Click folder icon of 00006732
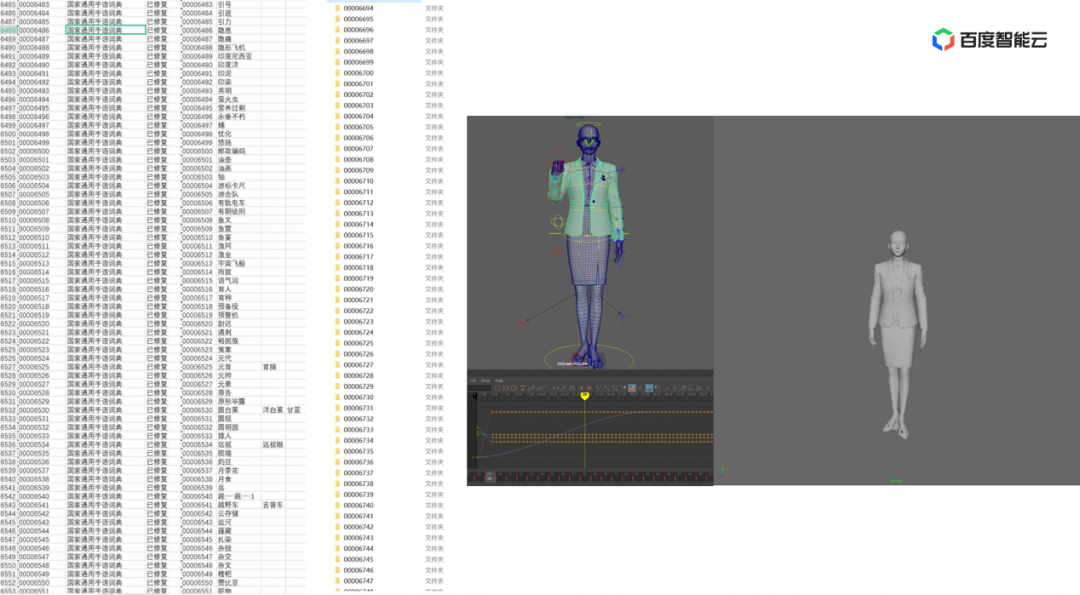The height and width of the screenshot is (595, 1080). 338,419
